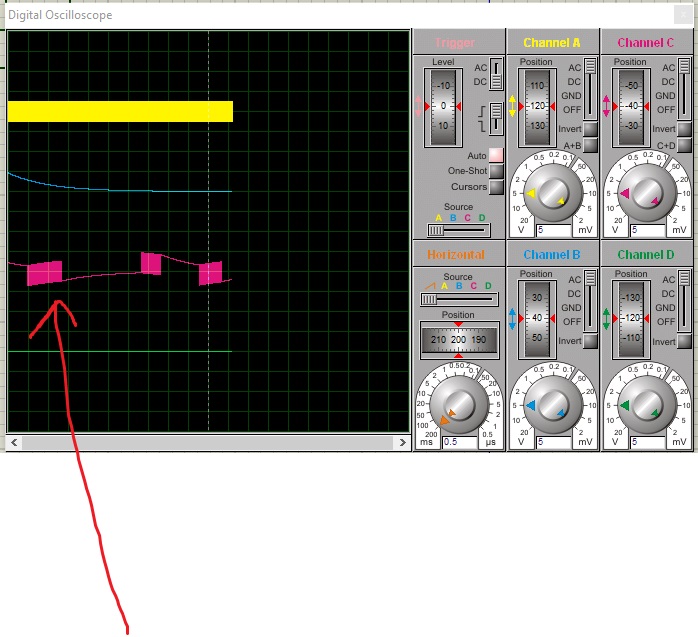
Task: Click the Digital Oscilloscope title text
Action: 60,15
